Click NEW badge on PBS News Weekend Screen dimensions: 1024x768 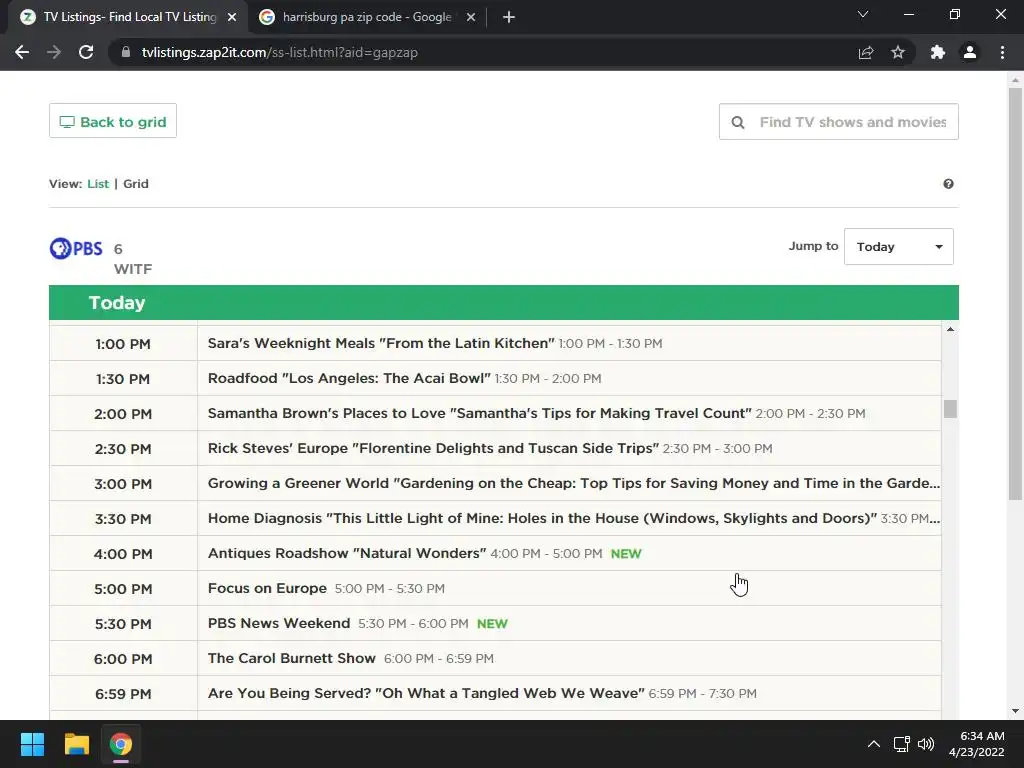pyautogui.click(x=492, y=624)
